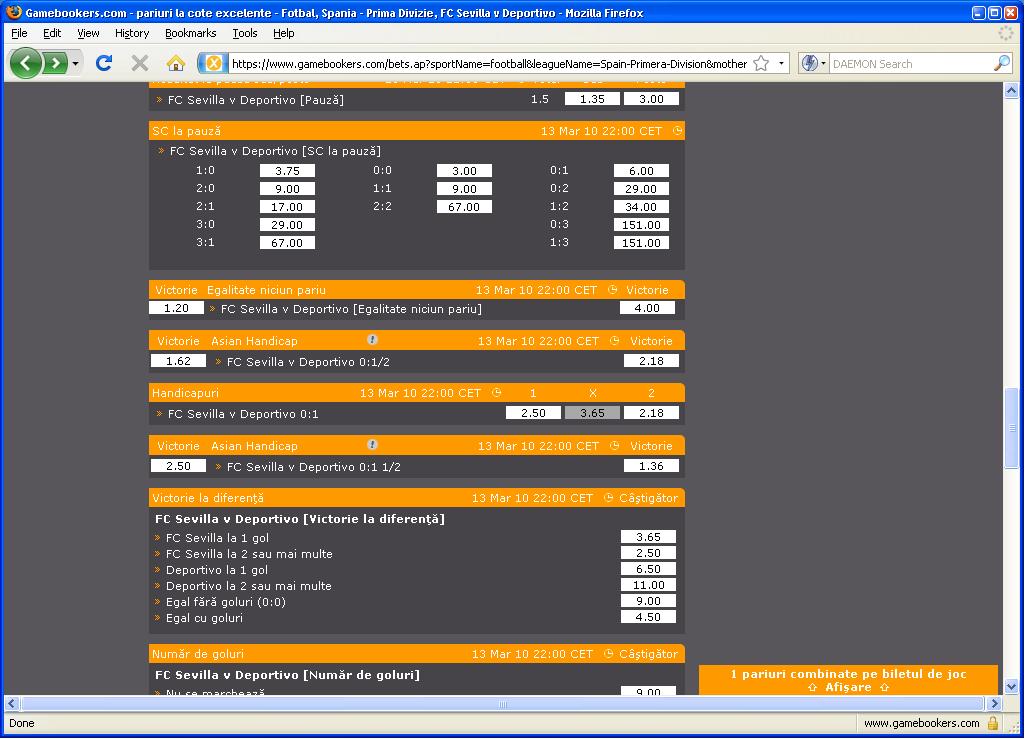Reload the page with the blue refresh icon
This screenshot has height=739, width=1025.
click(104, 63)
